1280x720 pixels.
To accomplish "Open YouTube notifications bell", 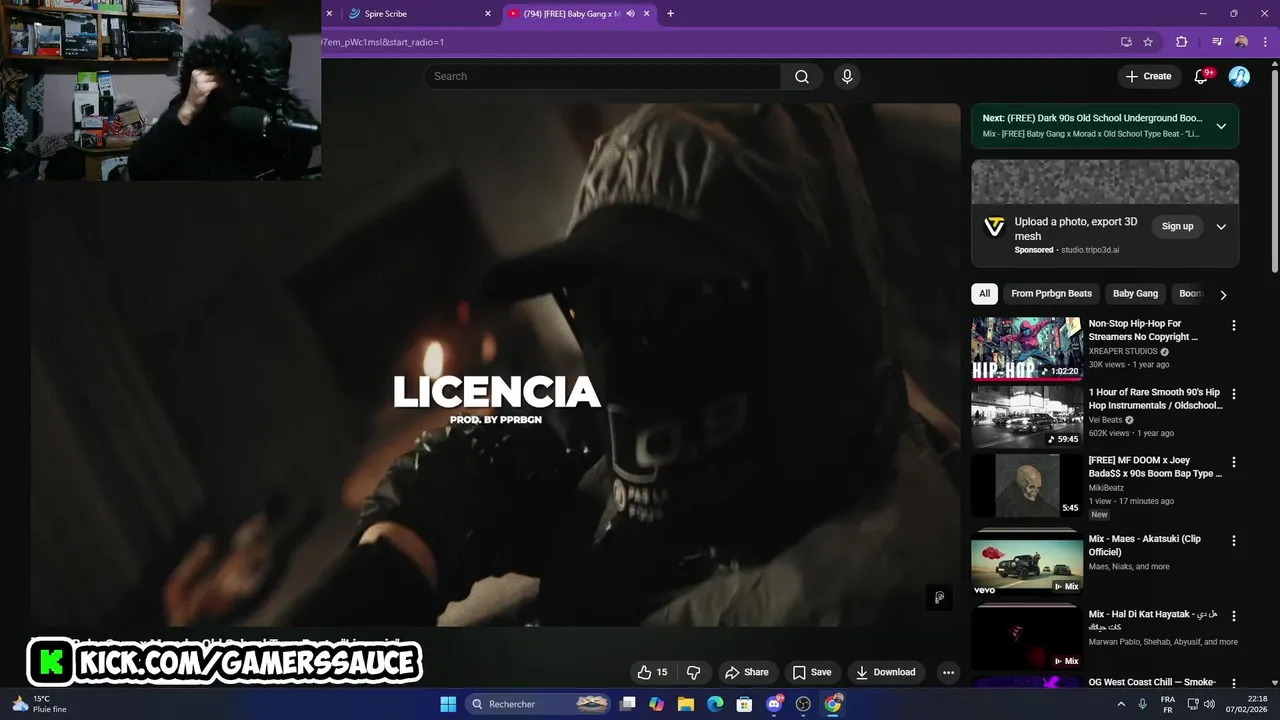I will pyautogui.click(x=1201, y=77).
